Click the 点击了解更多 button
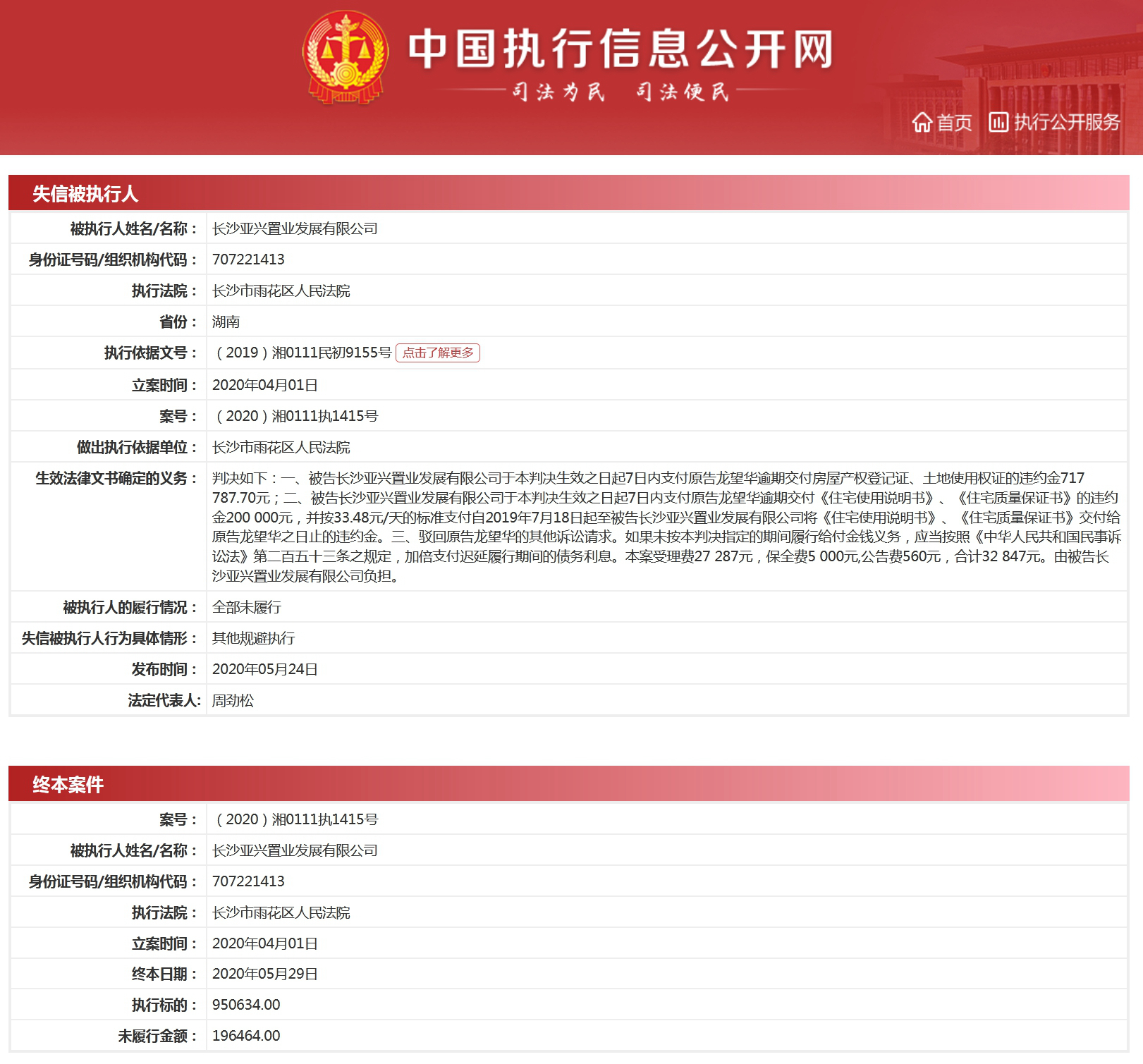 click(x=438, y=353)
